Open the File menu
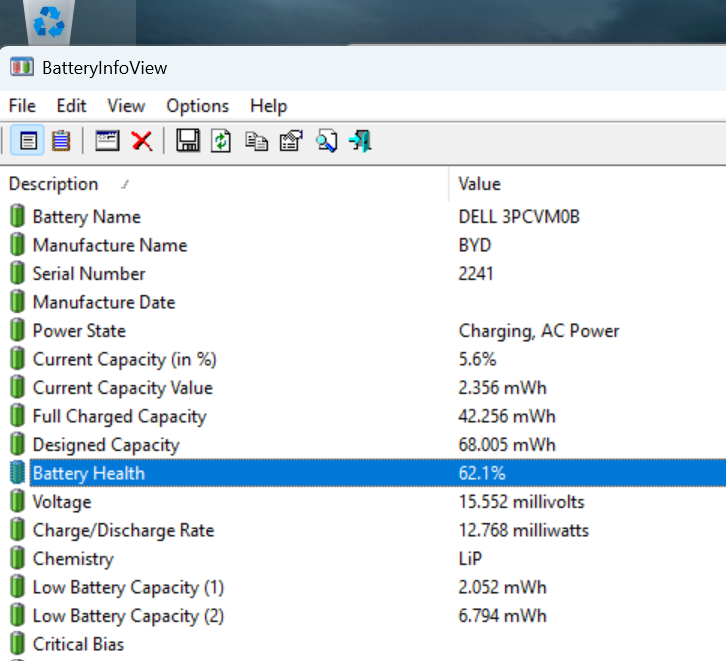 coord(22,106)
